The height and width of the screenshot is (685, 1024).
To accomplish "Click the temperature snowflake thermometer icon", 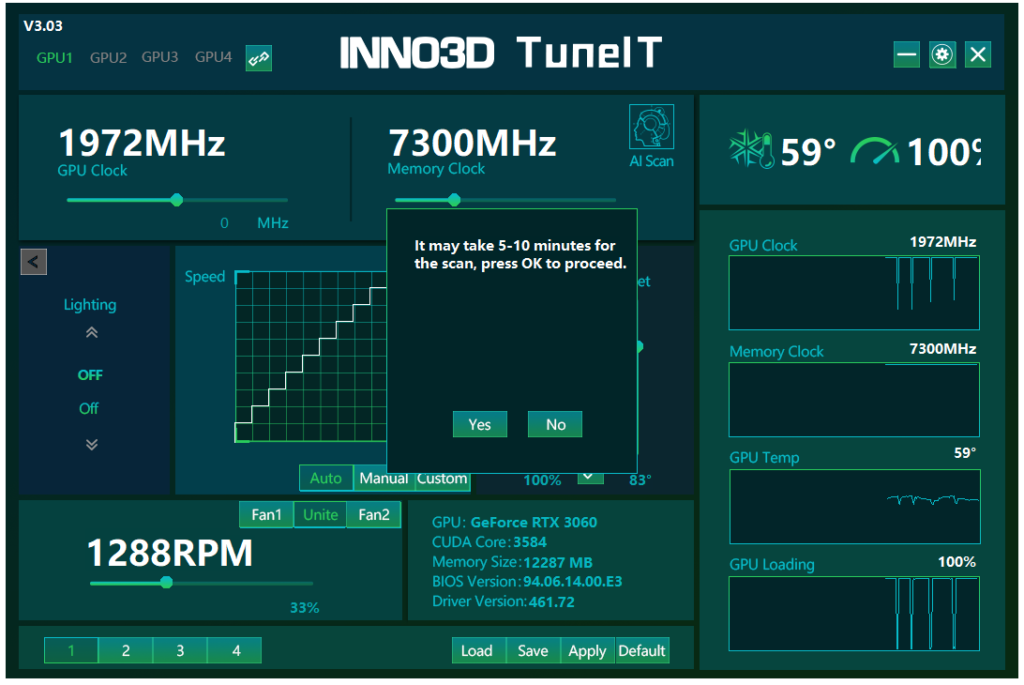I will (x=751, y=150).
